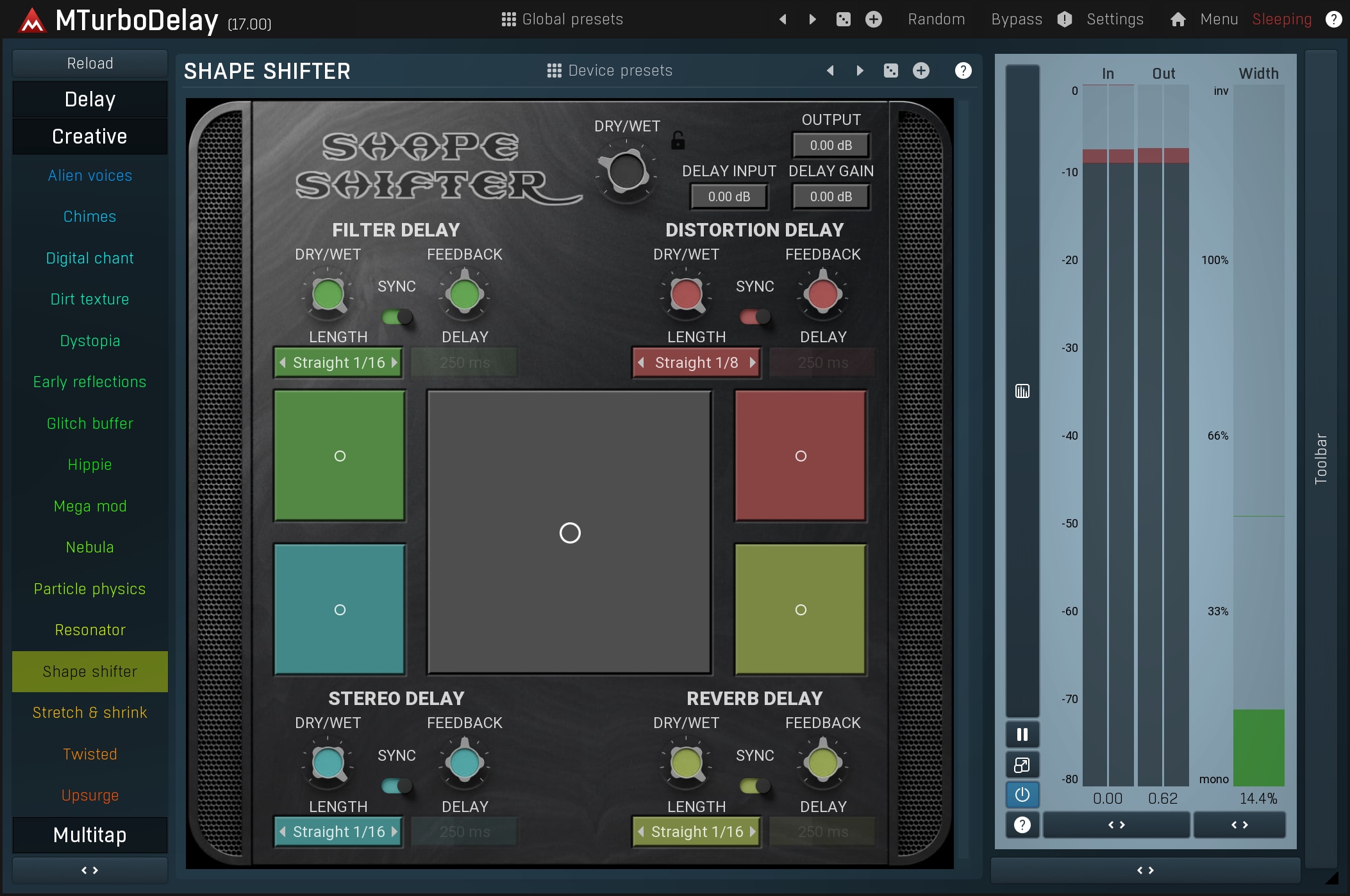The image size is (1350, 896).
Task: Select the Dystopia preset tab
Action: point(90,341)
